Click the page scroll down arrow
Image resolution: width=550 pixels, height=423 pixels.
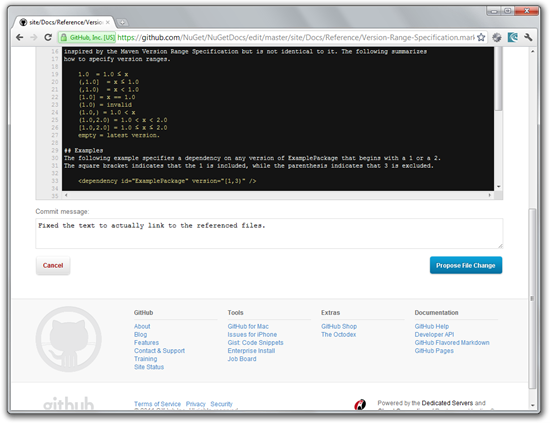pyautogui.click(x=532, y=405)
